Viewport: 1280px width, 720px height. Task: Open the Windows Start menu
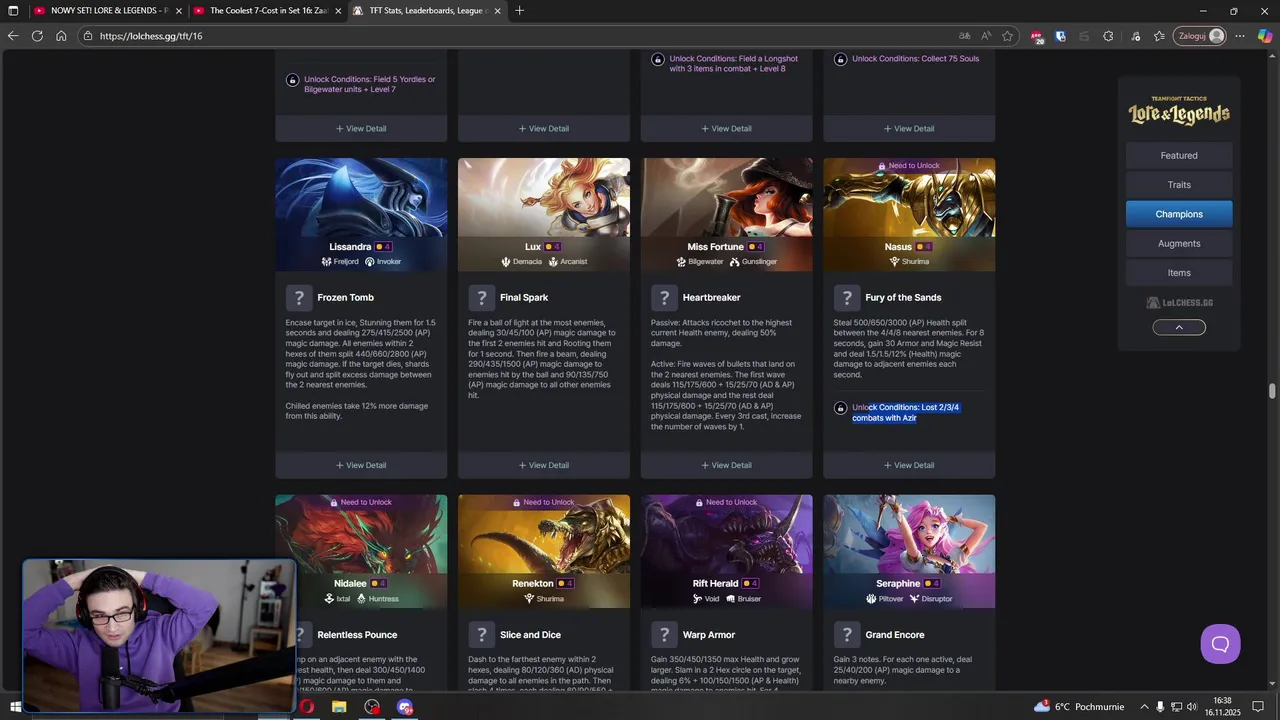click(14, 707)
